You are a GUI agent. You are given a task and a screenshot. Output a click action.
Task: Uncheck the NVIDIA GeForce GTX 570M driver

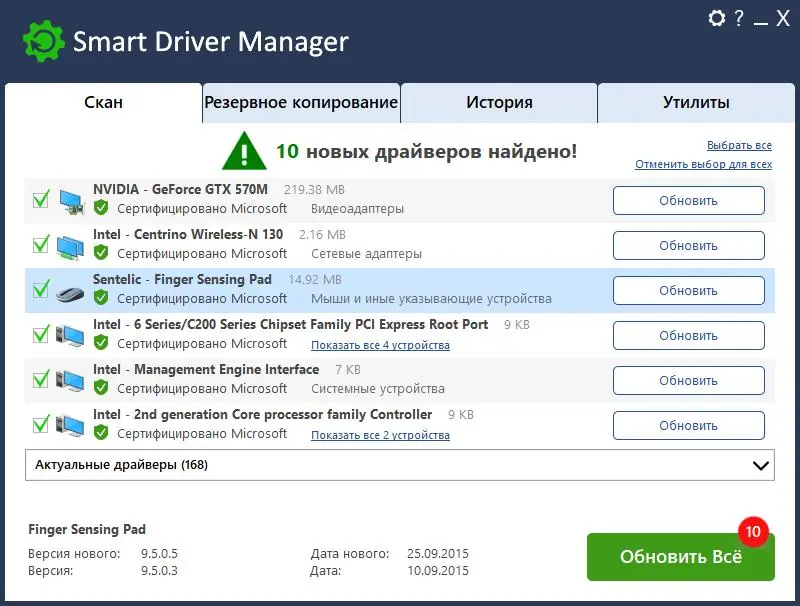(40, 199)
